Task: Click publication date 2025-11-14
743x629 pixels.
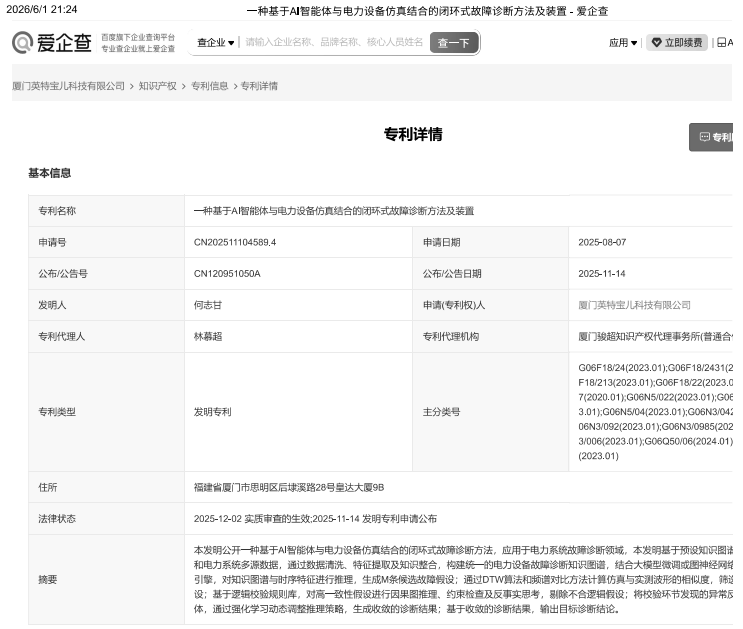Action: [602, 273]
